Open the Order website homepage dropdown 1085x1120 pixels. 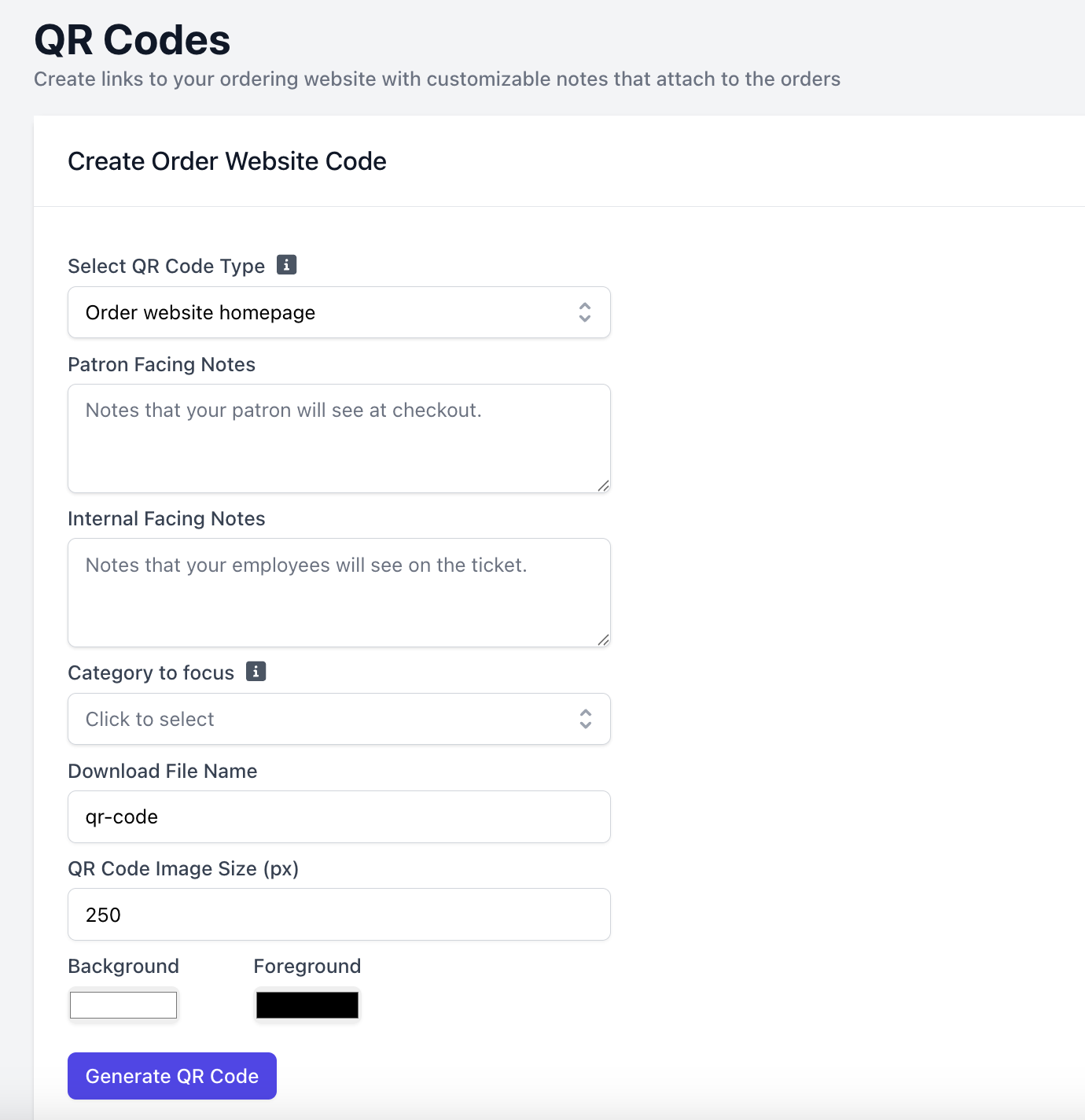[x=339, y=312]
